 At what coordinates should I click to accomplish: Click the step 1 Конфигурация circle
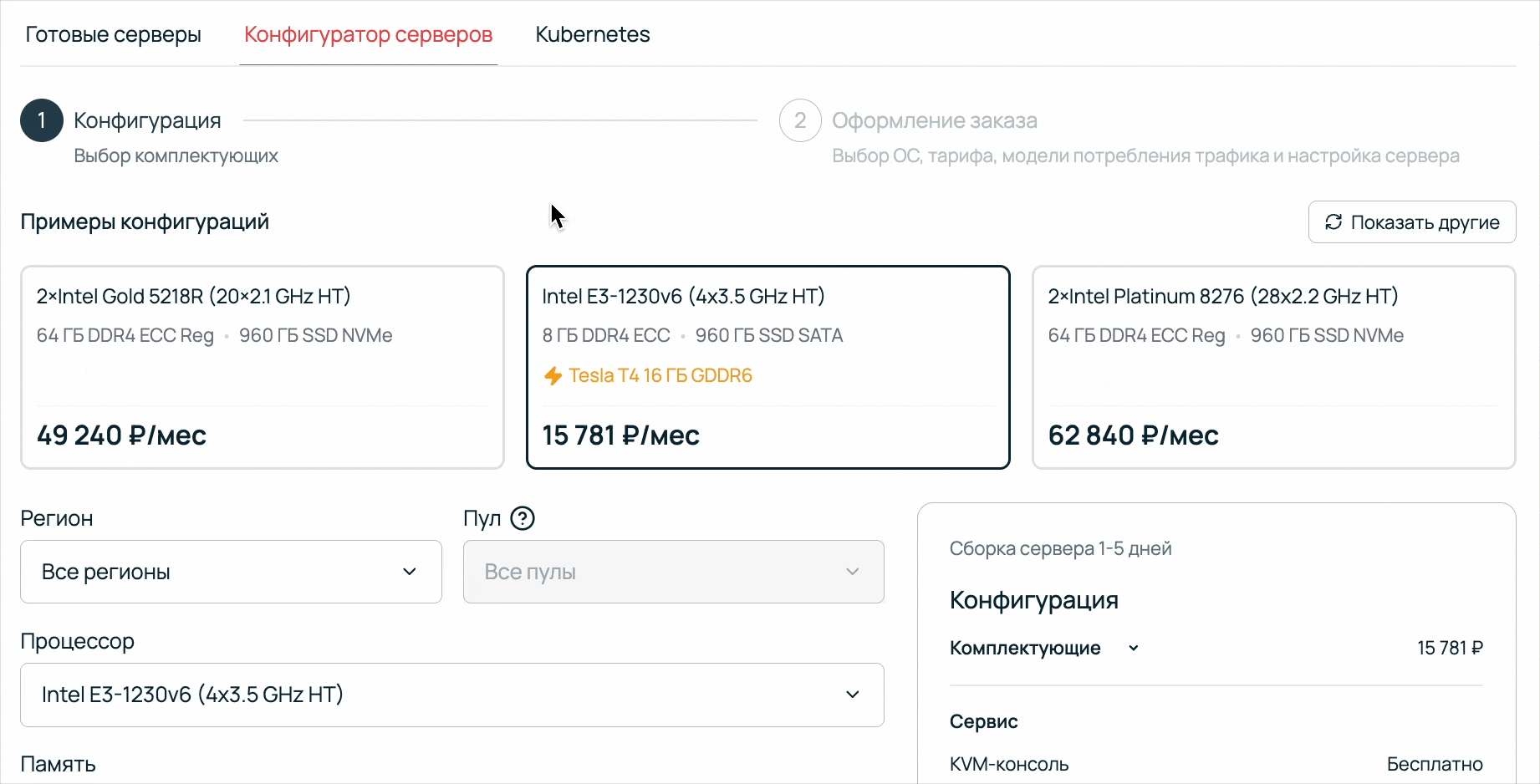coord(41,120)
